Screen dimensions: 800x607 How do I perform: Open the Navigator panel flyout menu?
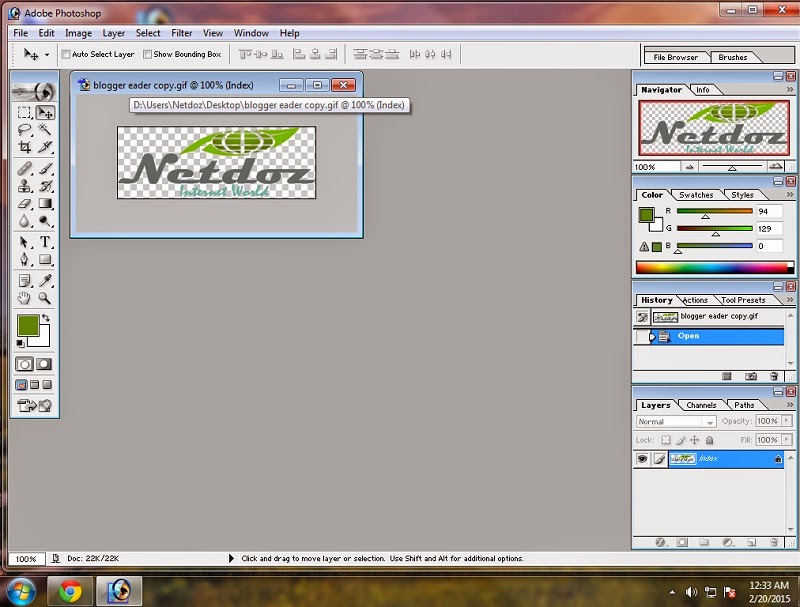(x=790, y=90)
